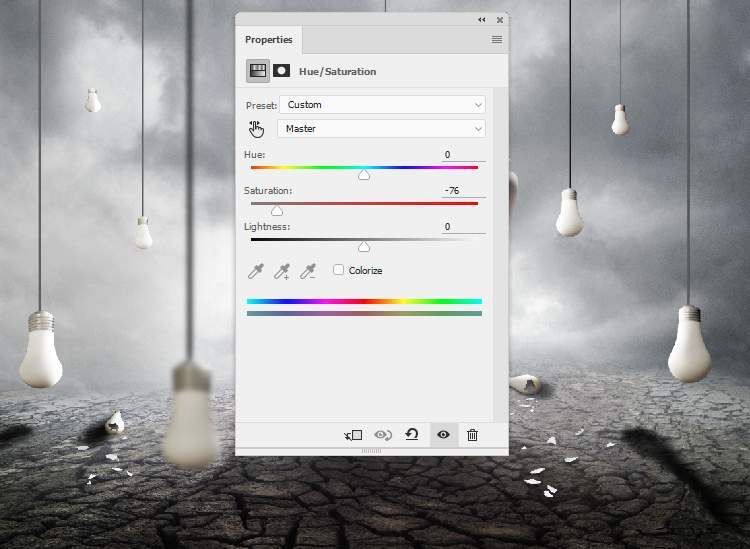Screen dimensions: 750x549
Task: Select the Eyedropper tool
Action: 256,271
